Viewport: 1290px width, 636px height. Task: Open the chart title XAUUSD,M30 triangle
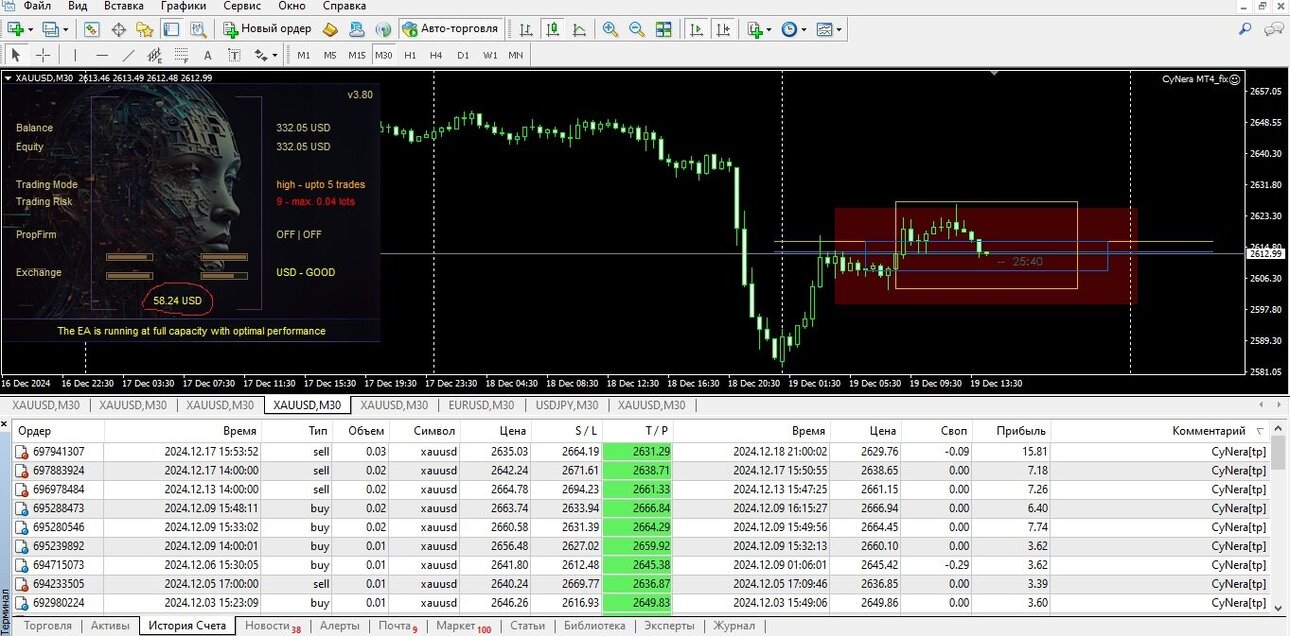(x=8, y=77)
